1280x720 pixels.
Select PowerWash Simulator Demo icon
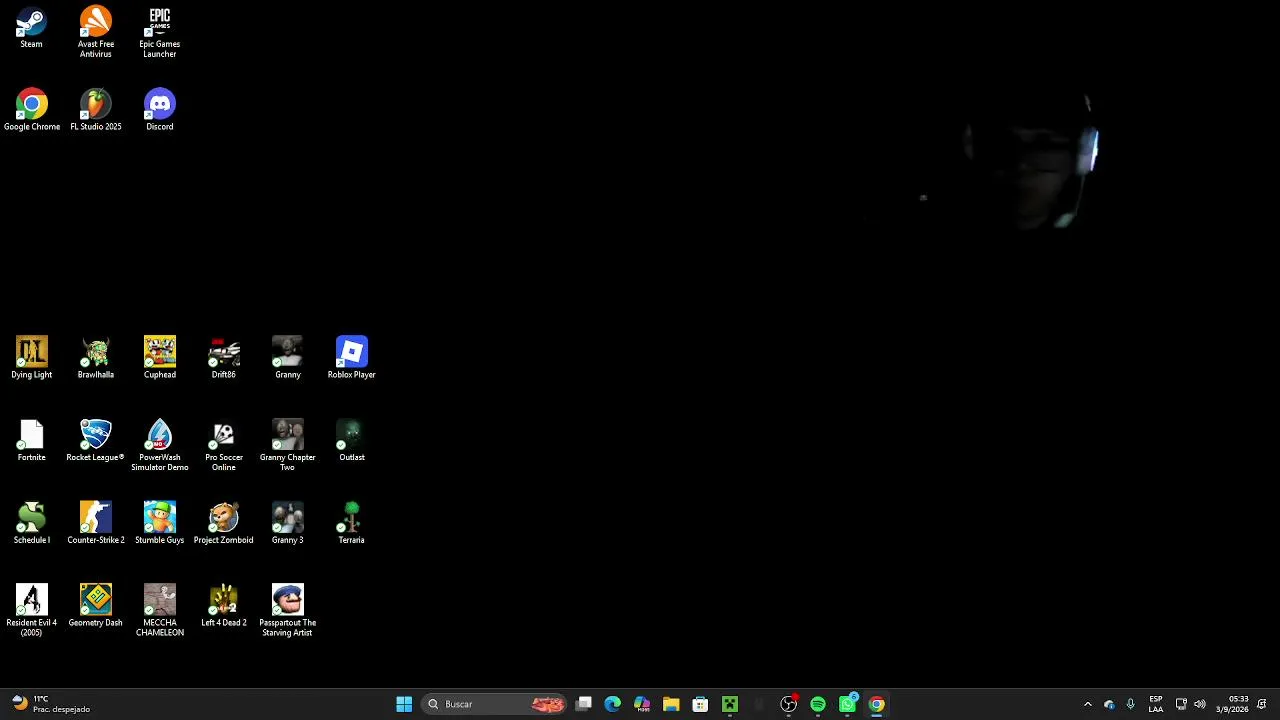[x=160, y=446]
